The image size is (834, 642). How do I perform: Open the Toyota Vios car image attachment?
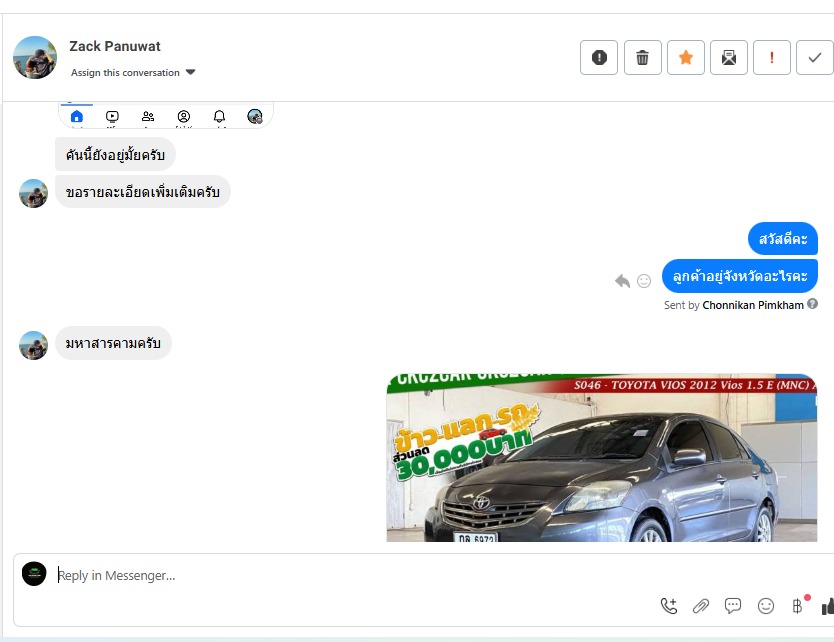tap(602, 458)
